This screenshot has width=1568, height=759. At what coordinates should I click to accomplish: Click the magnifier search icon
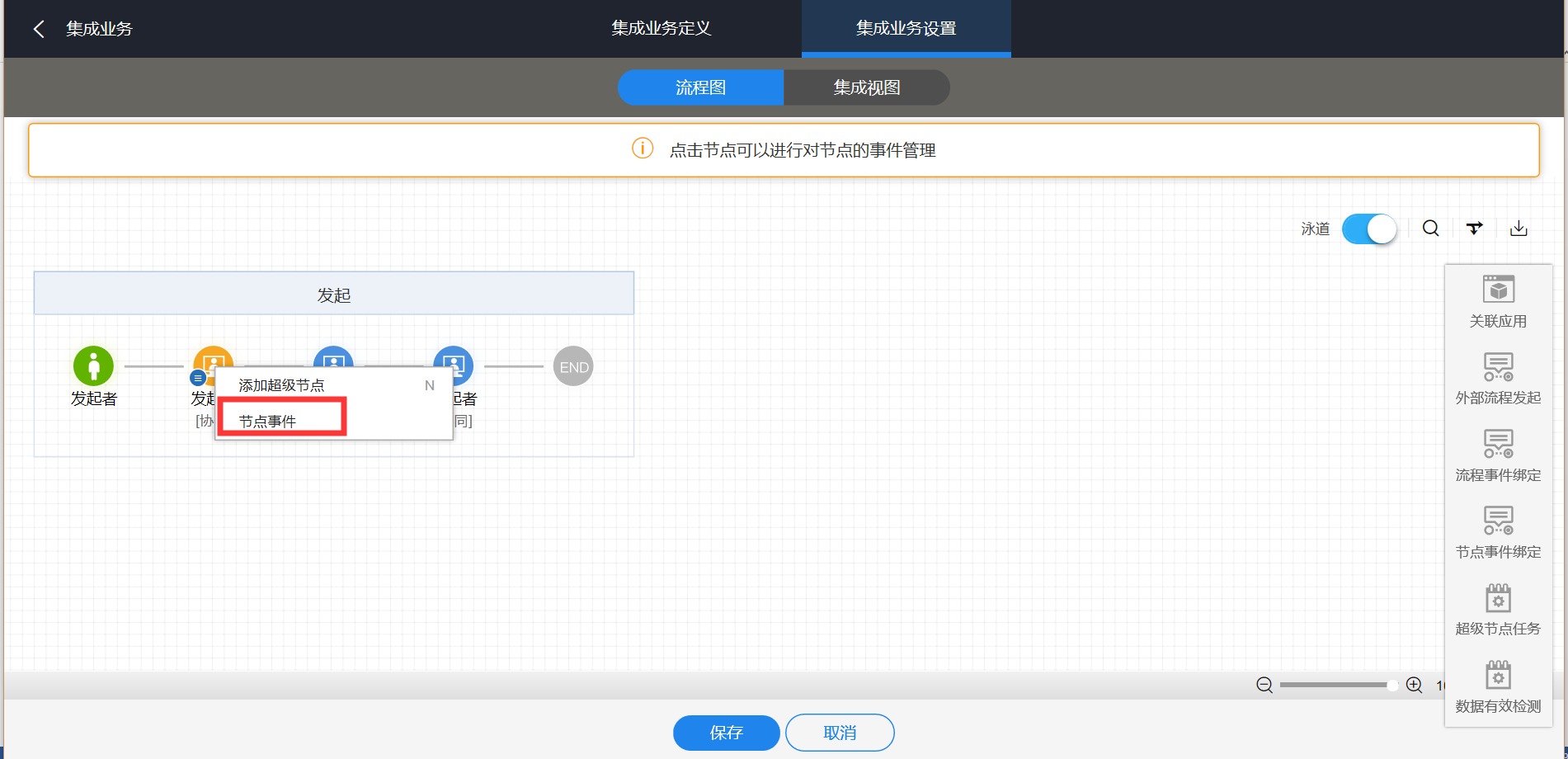click(1431, 229)
